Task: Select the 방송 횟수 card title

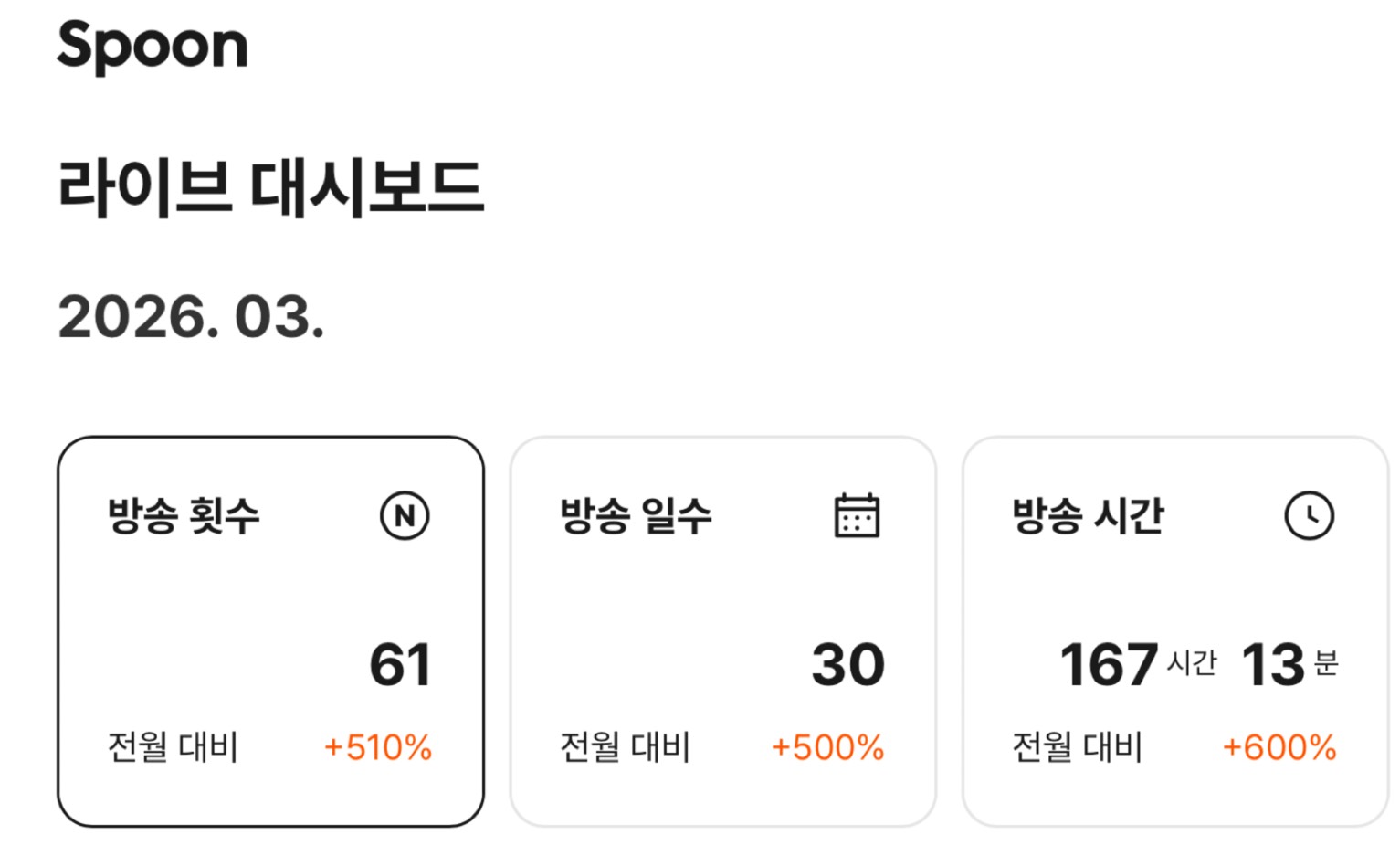Action: click(x=184, y=515)
